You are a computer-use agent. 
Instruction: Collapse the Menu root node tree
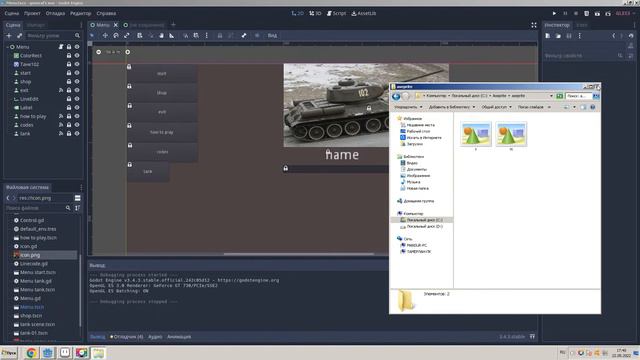point(7,47)
